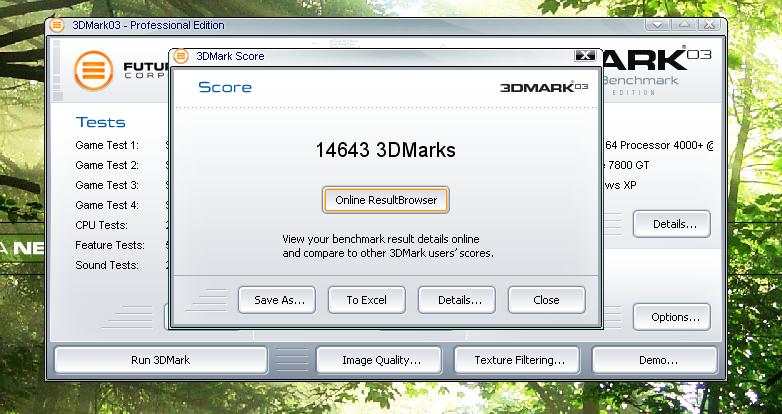The height and width of the screenshot is (414, 782).
Task: Click the CPU Tests label
Action: pyautogui.click(x=102, y=225)
